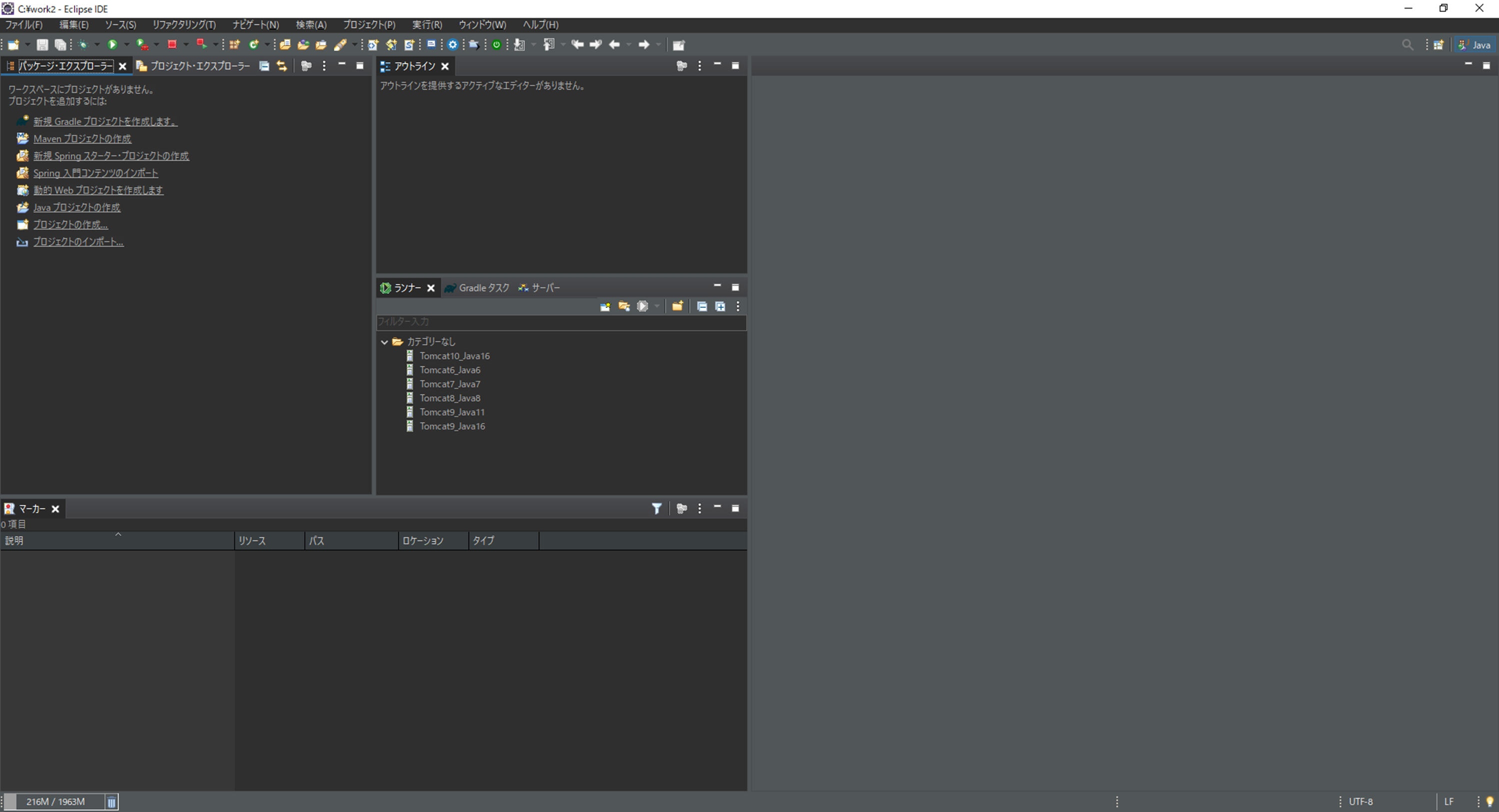Click the Markers filter funnel icon
The height and width of the screenshot is (812, 1499).
click(x=656, y=508)
